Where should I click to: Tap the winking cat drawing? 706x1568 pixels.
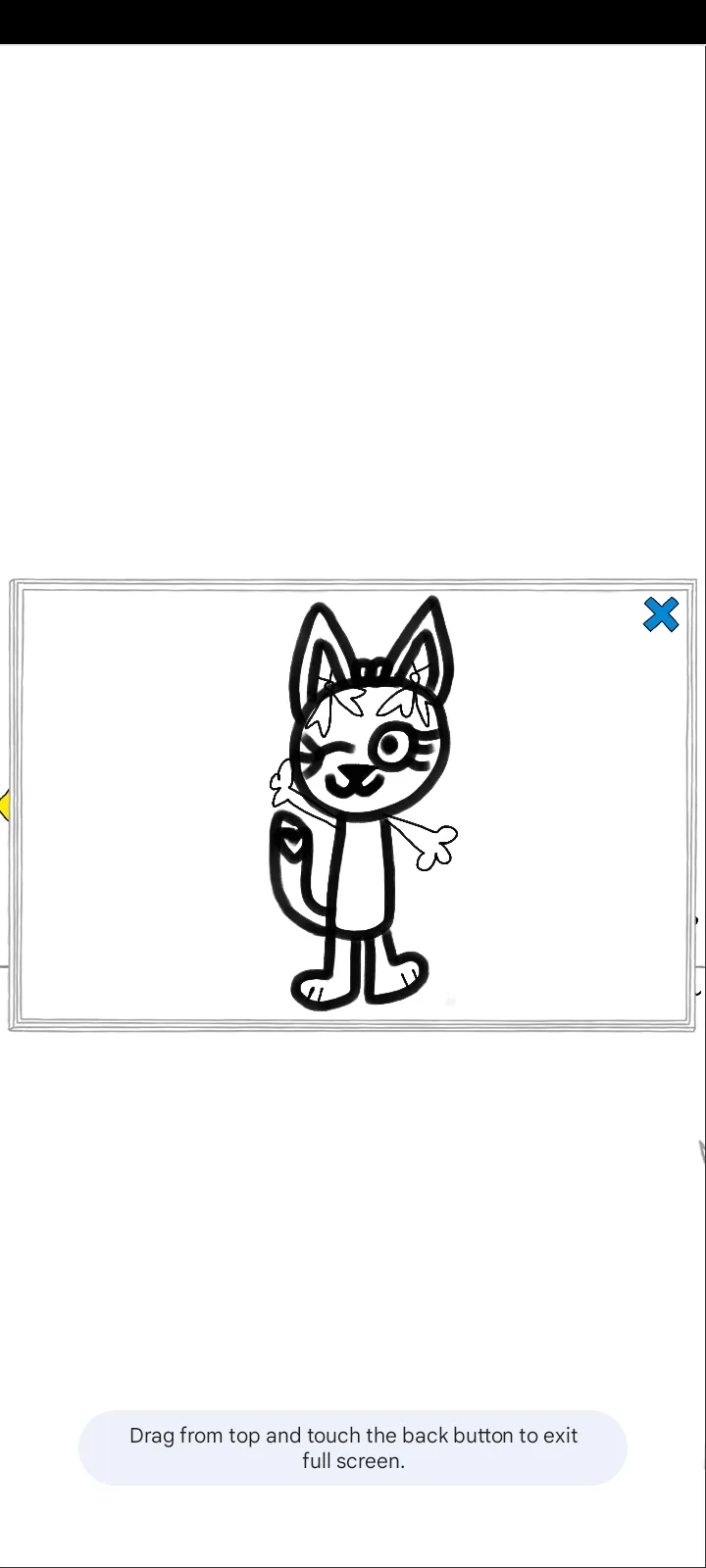tap(363, 803)
